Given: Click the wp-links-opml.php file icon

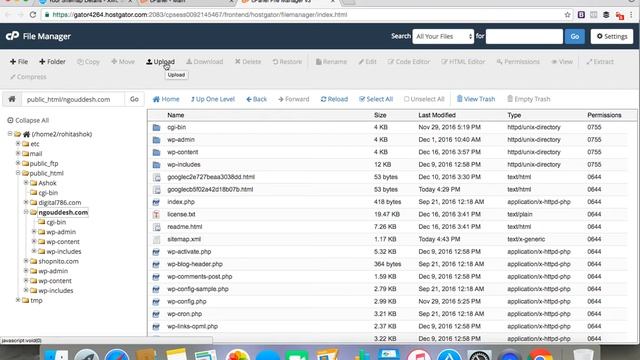Looking at the screenshot, I should 156,327.
